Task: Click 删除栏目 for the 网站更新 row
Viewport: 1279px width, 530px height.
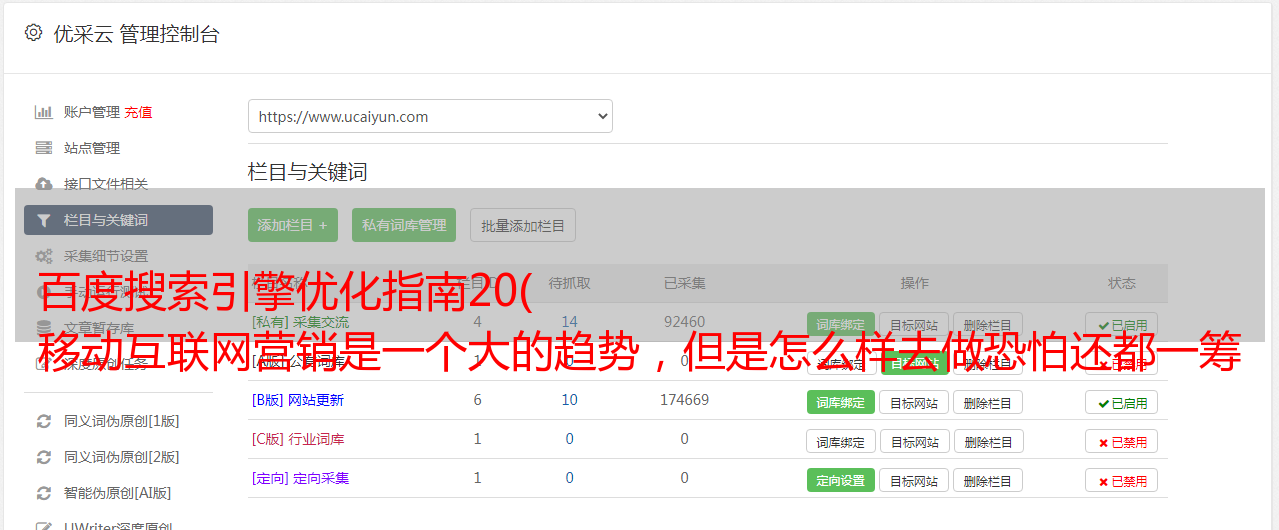Action: coord(988,402)
